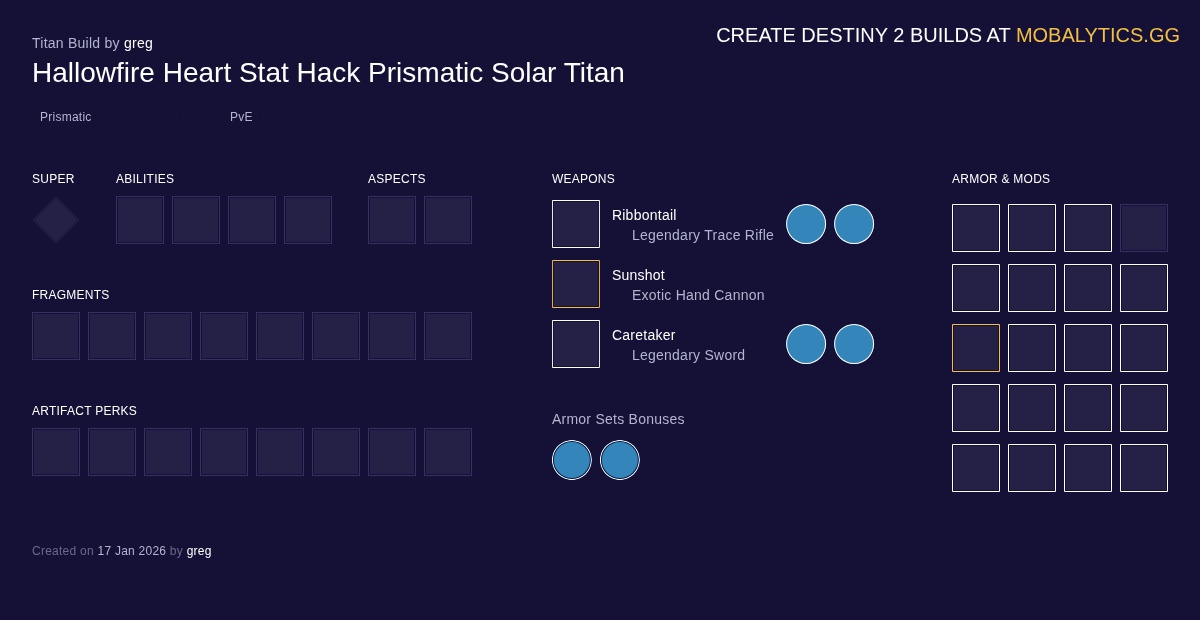1200x620 pixels.
Task: View the second perk circle next to Caretaker
Action: coord(854,344)
